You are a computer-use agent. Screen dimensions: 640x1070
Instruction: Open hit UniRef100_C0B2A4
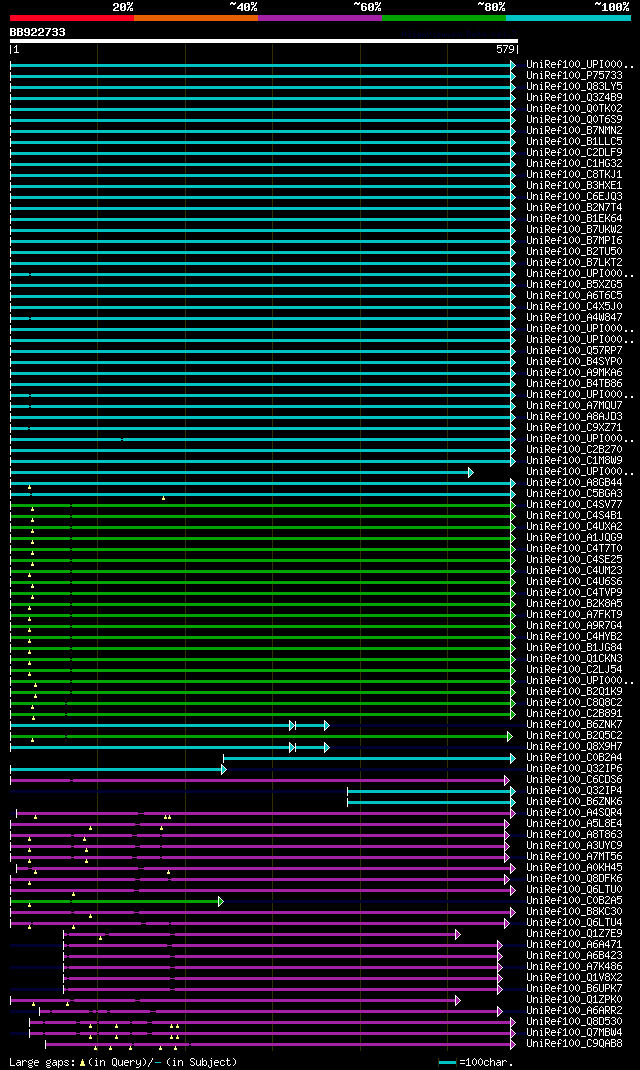574,757
